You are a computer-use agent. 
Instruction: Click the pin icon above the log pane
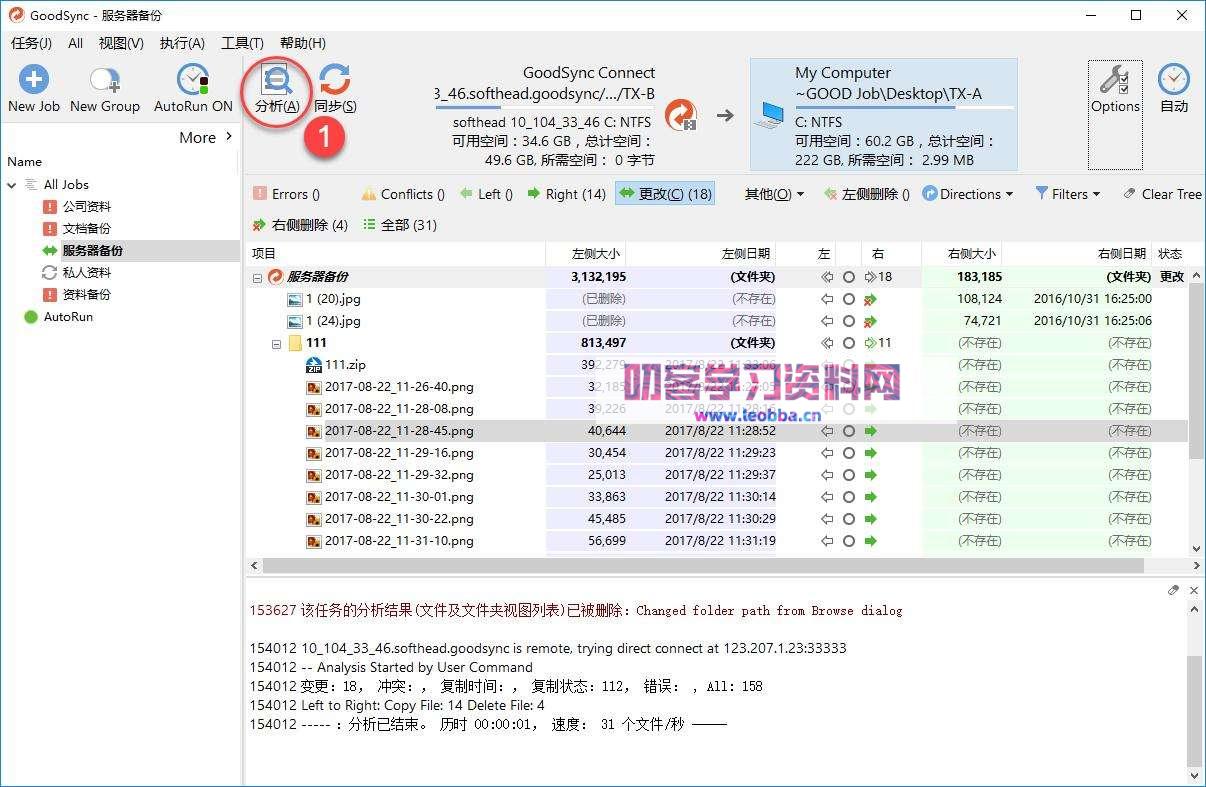click(x=1174, y=590)
